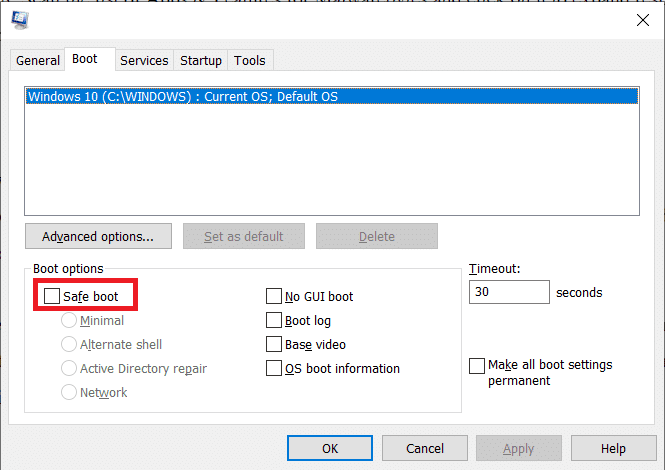Toggle the No GUI boot checkbox

pyautogui.click(x=274, y=296)
